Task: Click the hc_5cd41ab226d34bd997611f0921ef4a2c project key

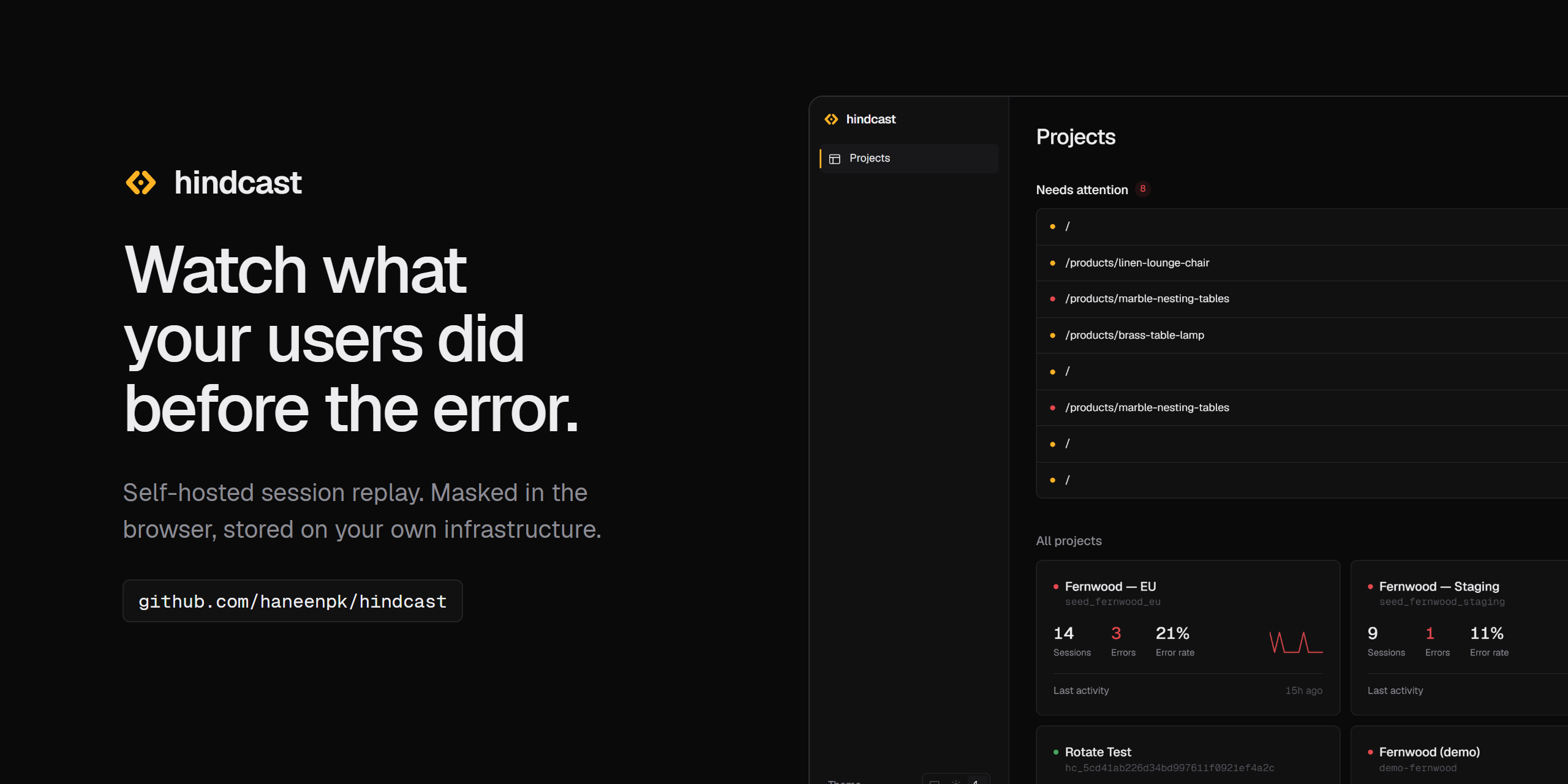Action: pyautogui.click(x=1169, y=768)
